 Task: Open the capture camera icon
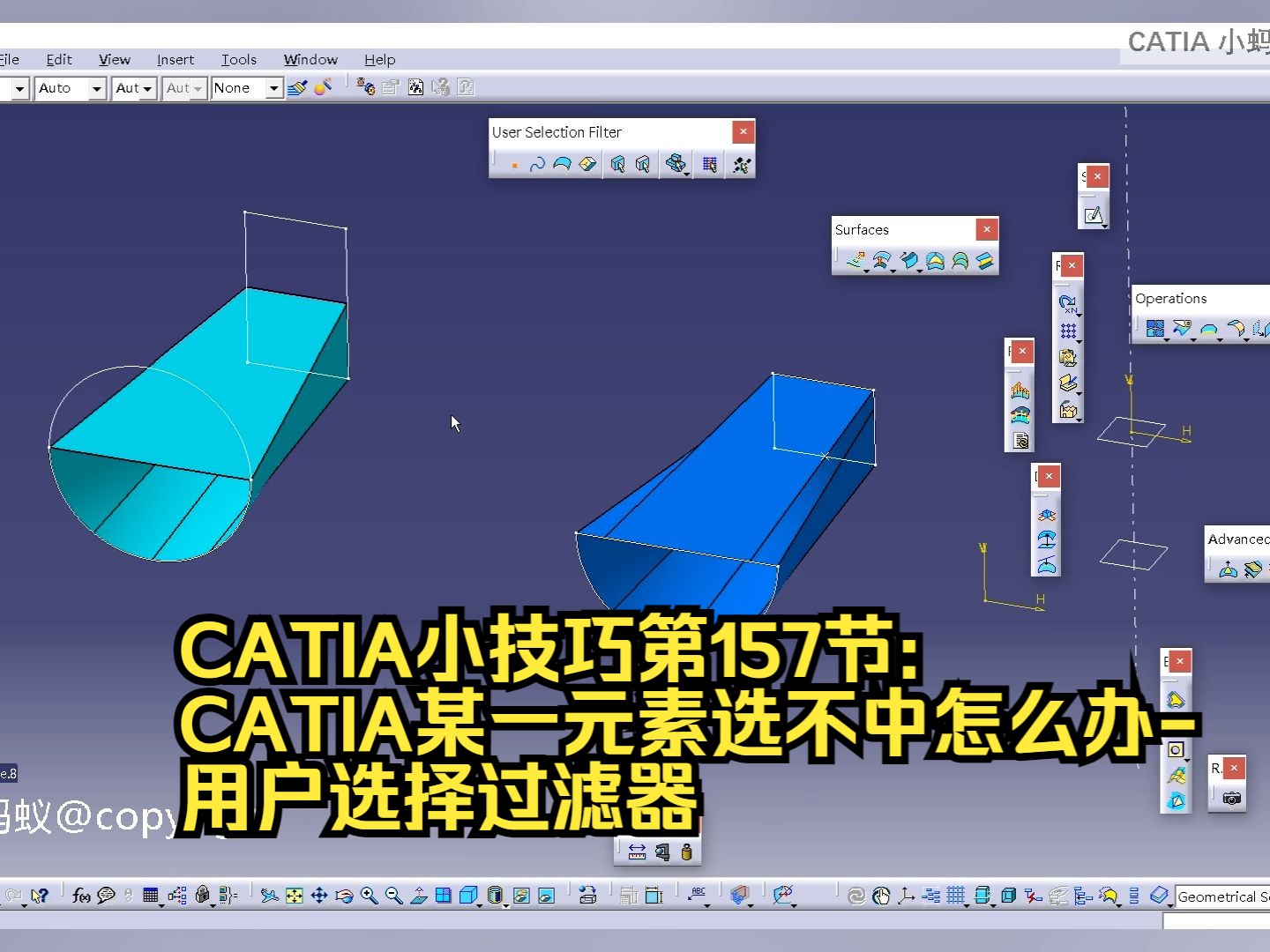coord(1232,798)
